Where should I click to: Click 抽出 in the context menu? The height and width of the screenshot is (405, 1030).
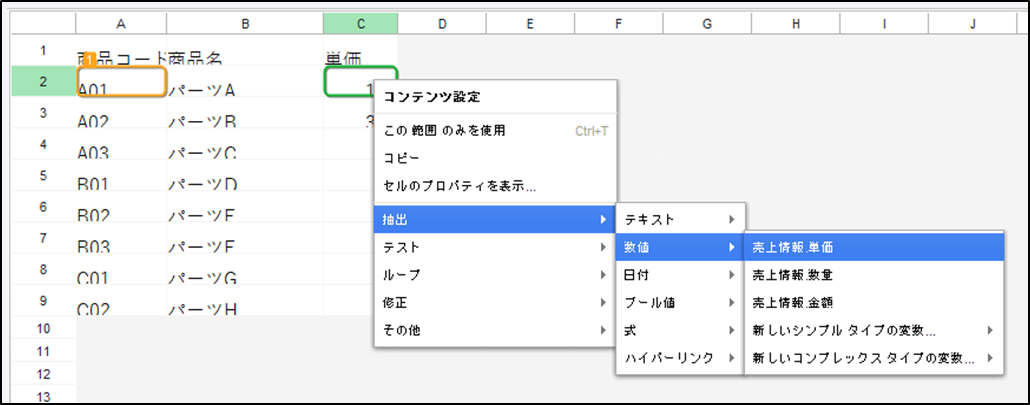pos(495,219)
